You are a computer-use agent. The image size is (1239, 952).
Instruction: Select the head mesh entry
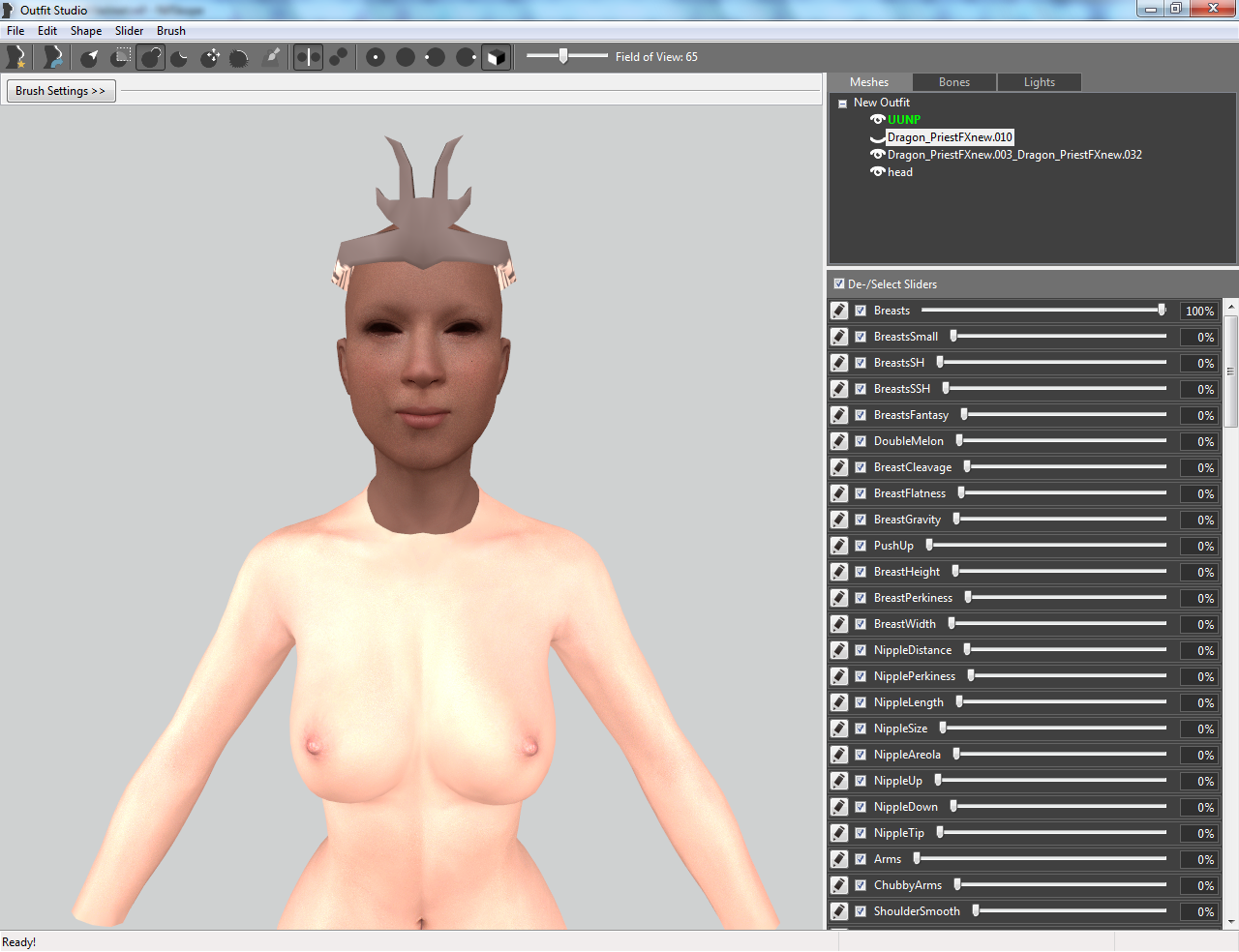(900, 172)
